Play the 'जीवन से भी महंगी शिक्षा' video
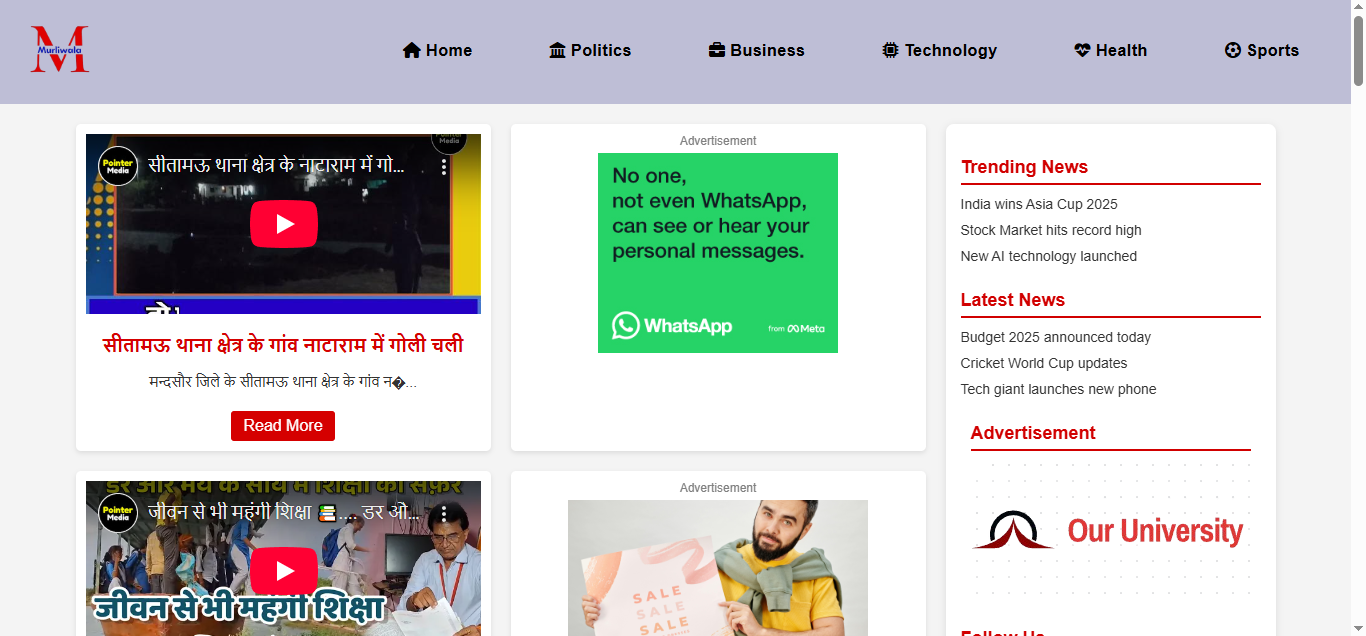The height and width of the screenshot is (636, 1366). tap(284, 571)
